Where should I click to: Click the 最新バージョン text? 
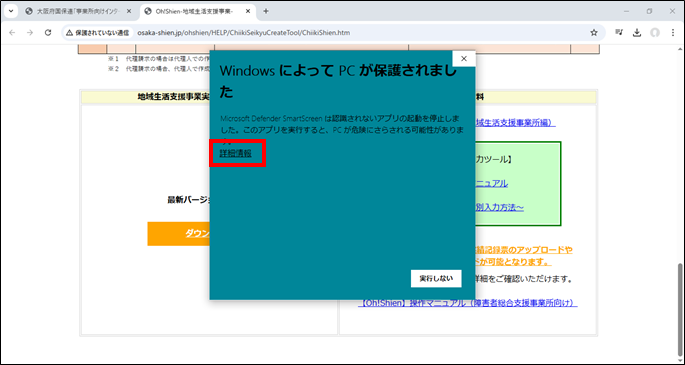(x=189, y=200)
